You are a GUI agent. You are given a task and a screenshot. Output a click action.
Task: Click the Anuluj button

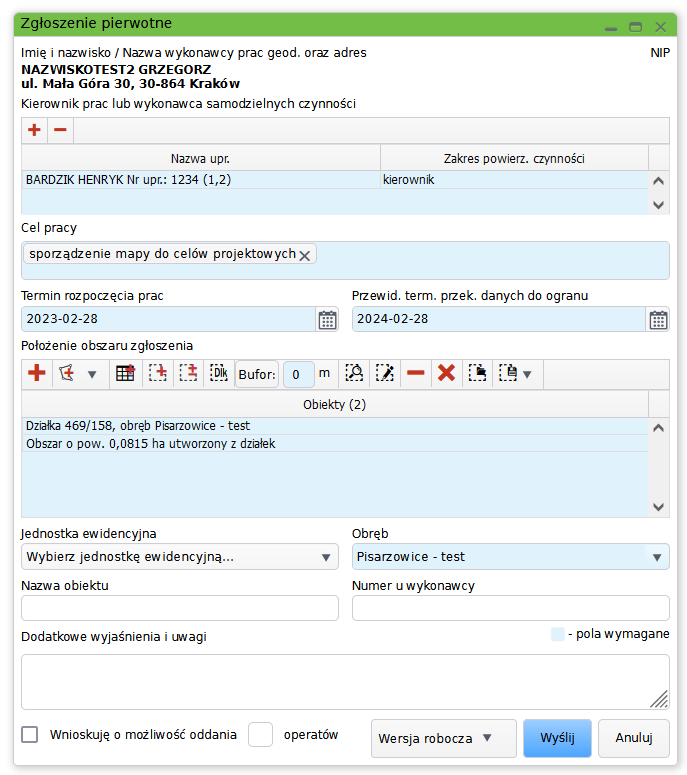click(634, 739)
